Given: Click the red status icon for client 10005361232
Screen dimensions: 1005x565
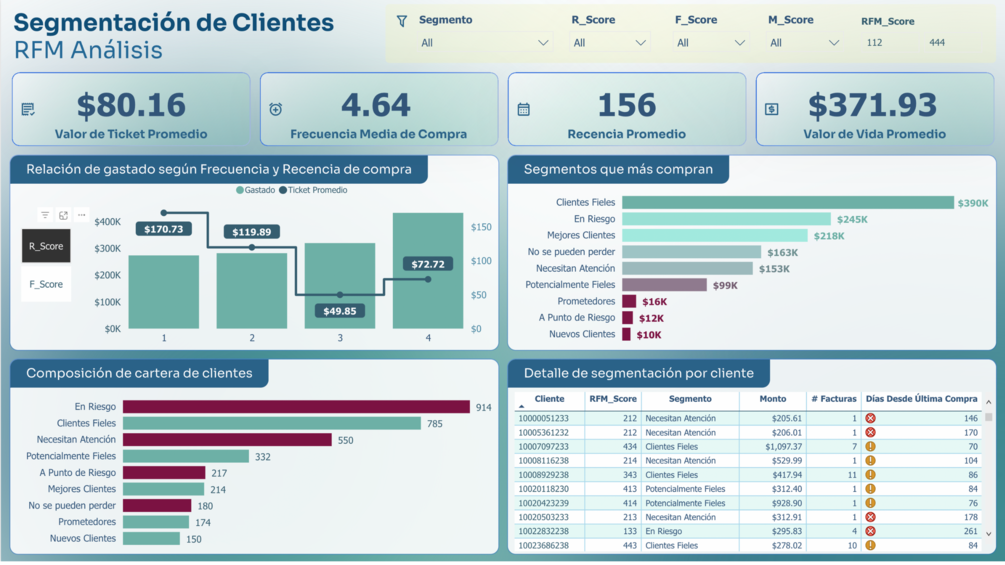Looking at the screenshot, I should (x=870, y=432).
